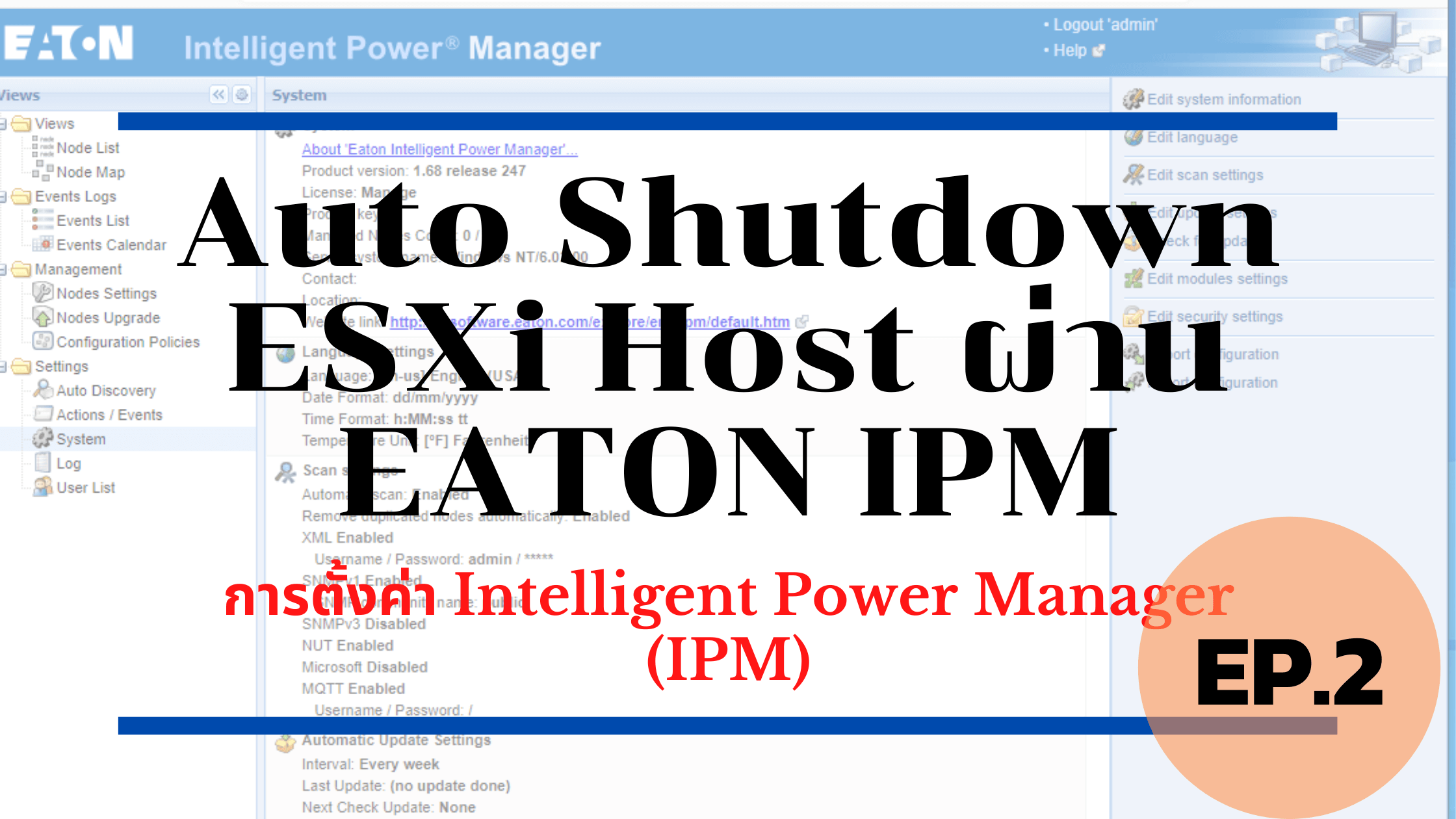
Task: Click 'NUT Enabled' text
Action: point(348,645)
